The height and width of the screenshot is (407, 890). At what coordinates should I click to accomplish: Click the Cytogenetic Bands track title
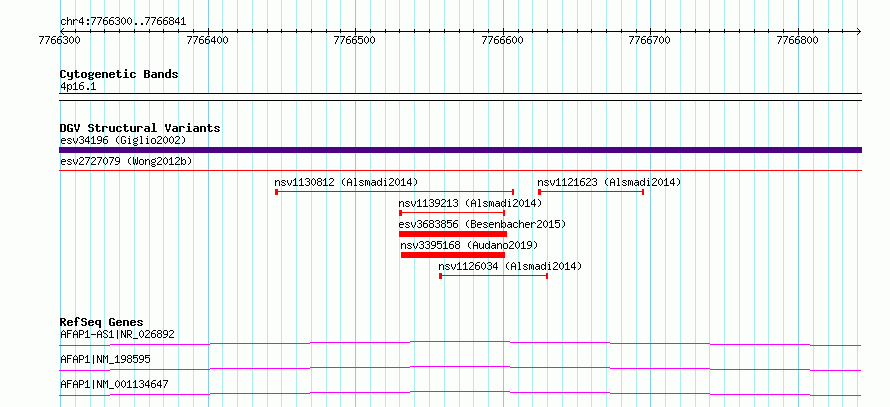(x=119, y=74)
